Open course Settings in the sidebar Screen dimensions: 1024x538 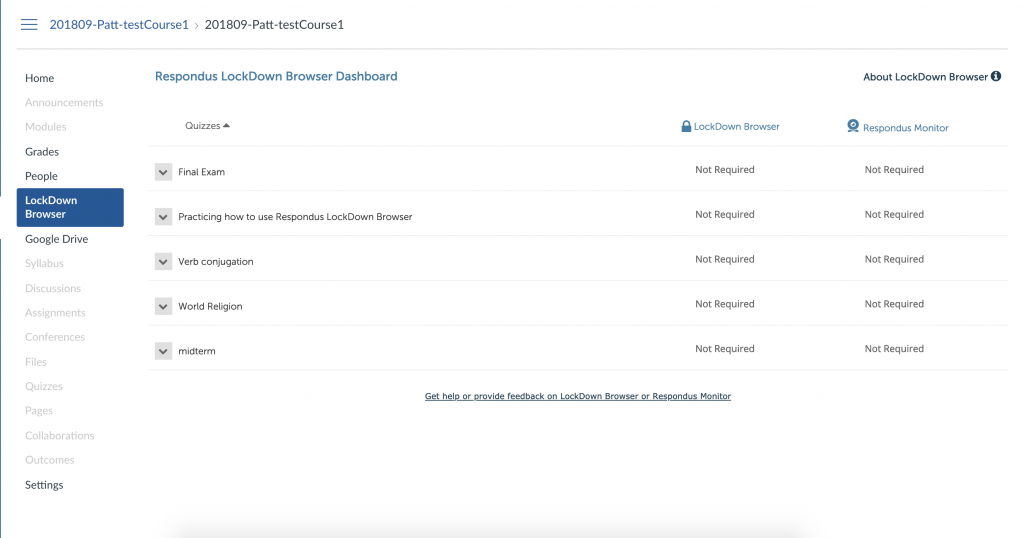pos(44,485)
